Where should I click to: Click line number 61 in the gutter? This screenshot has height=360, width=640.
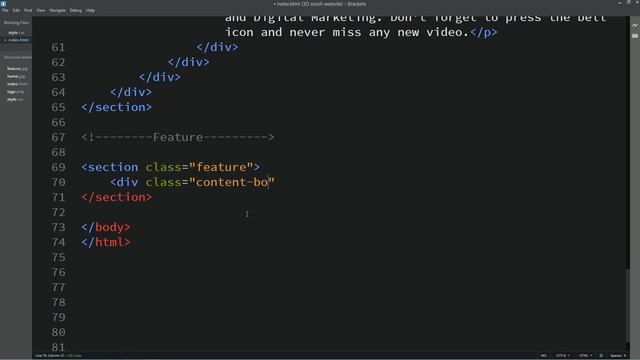coord(58,47)
